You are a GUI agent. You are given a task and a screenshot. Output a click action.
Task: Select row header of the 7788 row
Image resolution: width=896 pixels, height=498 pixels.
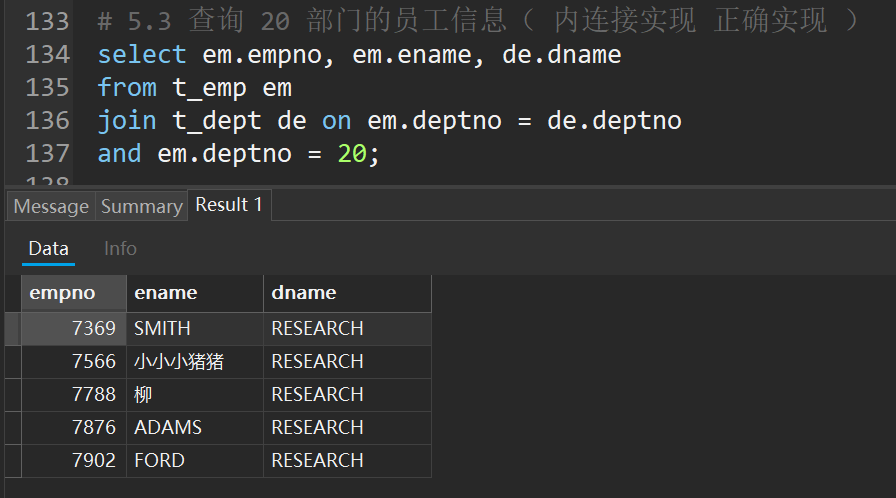(13, 395)
